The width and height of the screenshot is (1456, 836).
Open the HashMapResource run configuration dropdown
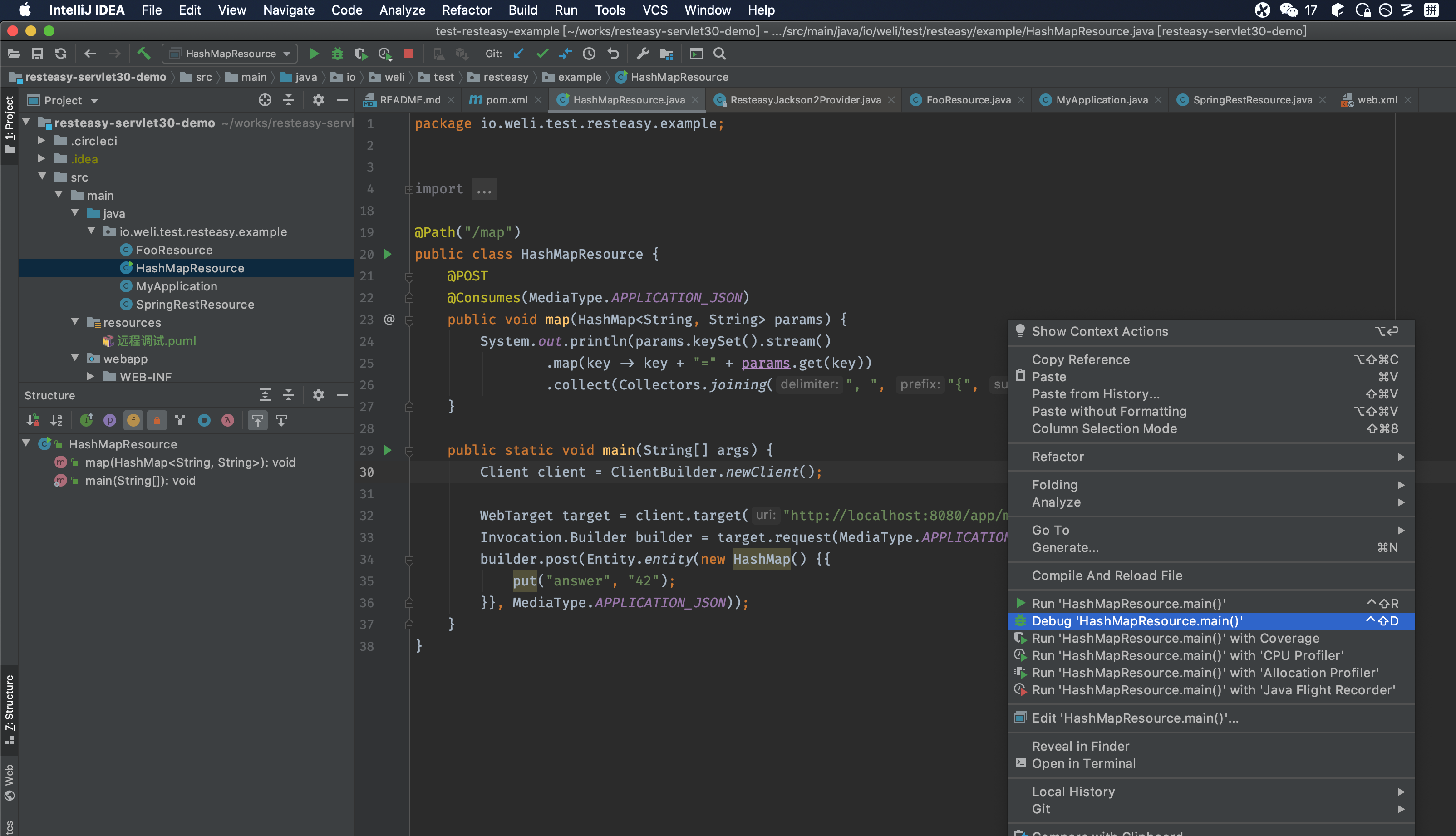(x=230, y=54)
